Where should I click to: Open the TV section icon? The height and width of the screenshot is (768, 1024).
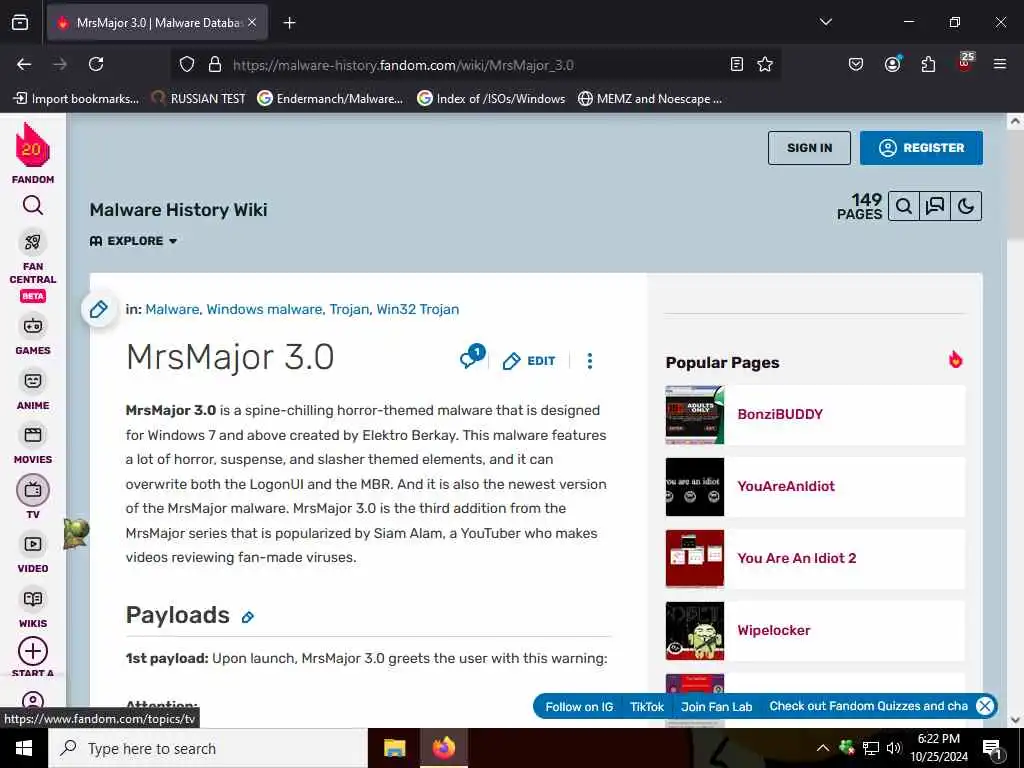[x=33, y=490]
